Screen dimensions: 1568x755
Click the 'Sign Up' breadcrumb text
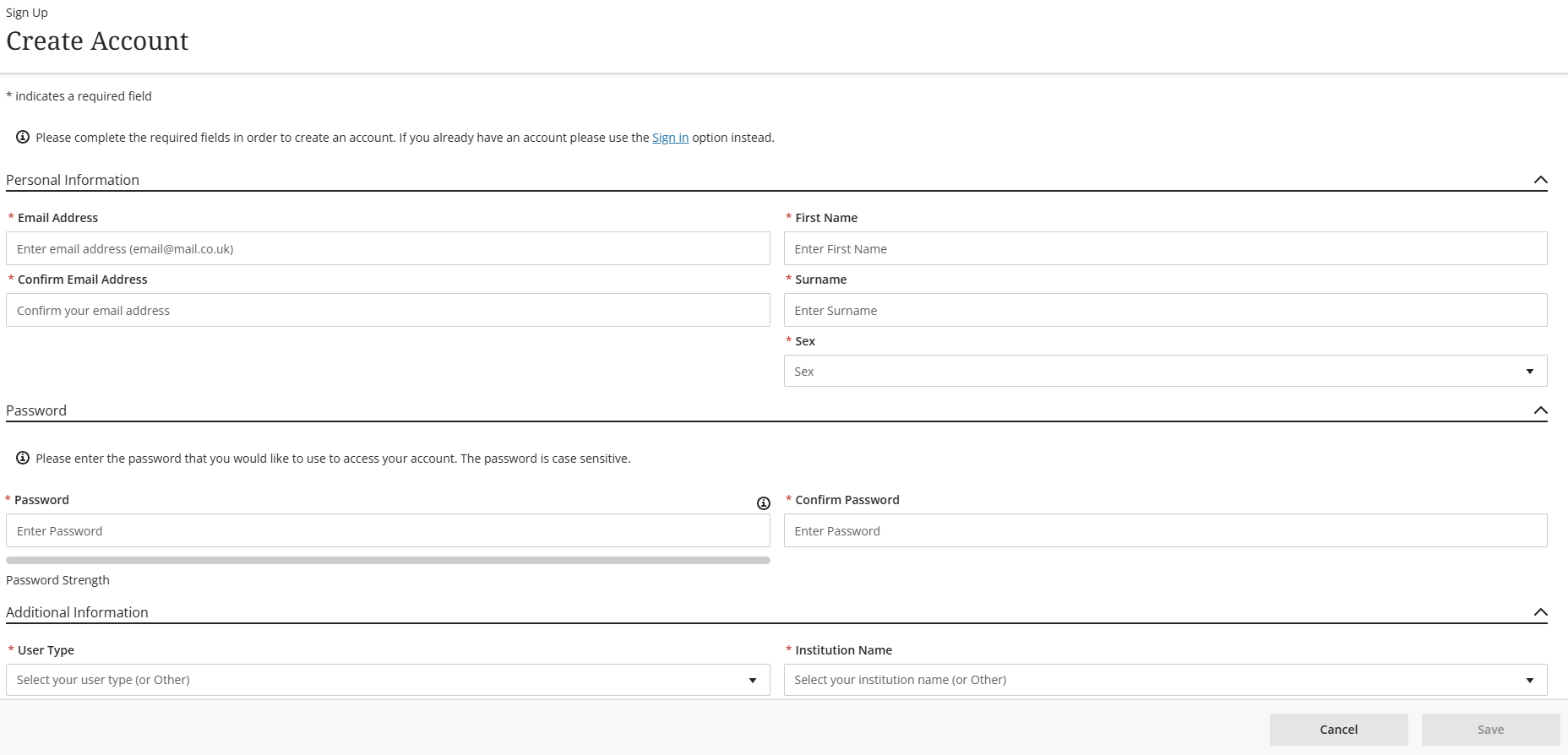tap(27, 13)
